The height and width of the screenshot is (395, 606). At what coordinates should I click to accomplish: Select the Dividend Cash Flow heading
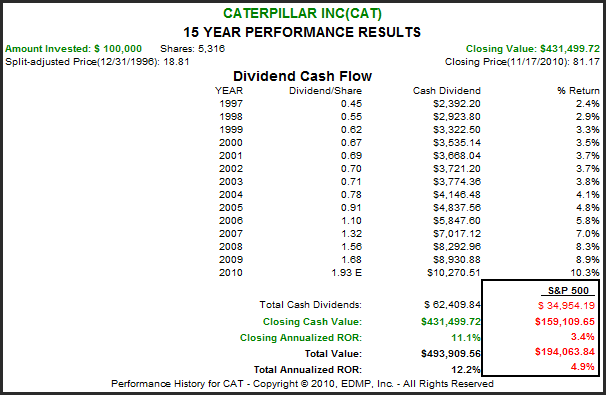click(x=302, y=76)
